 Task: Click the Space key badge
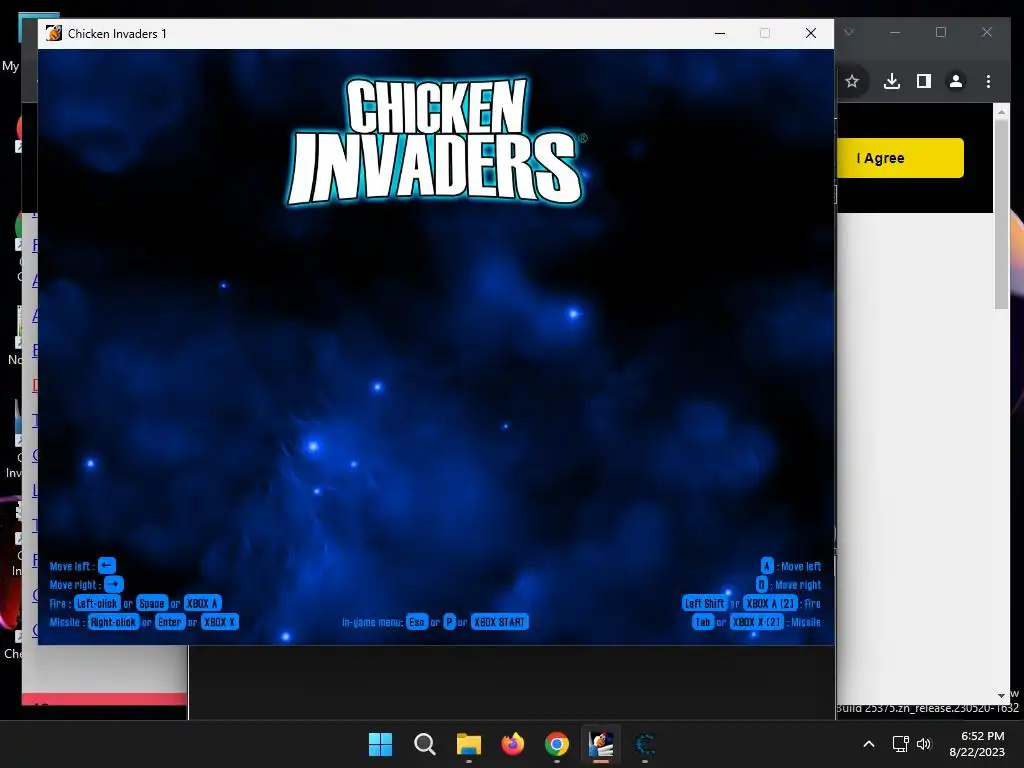[152, 603]
